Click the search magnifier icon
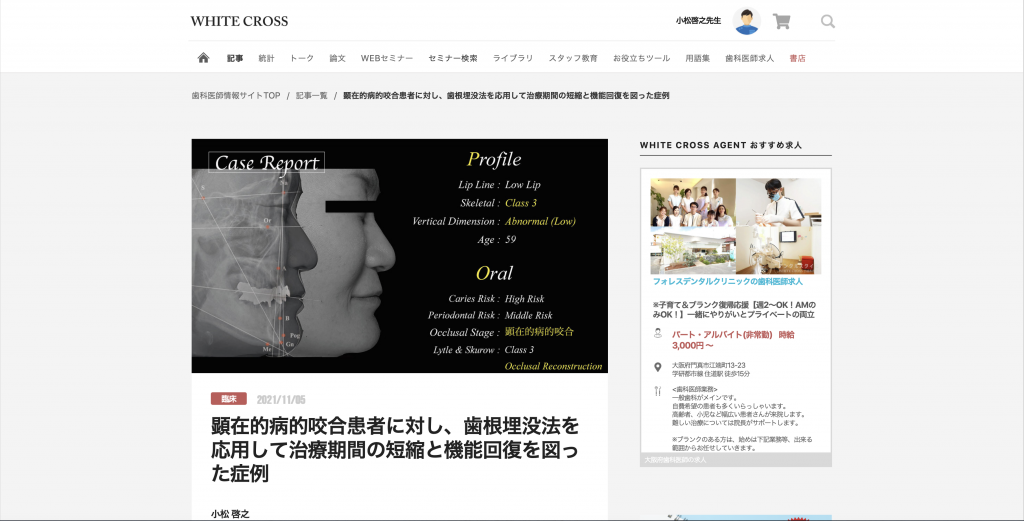1024x521 pixels. pos(827,22)
